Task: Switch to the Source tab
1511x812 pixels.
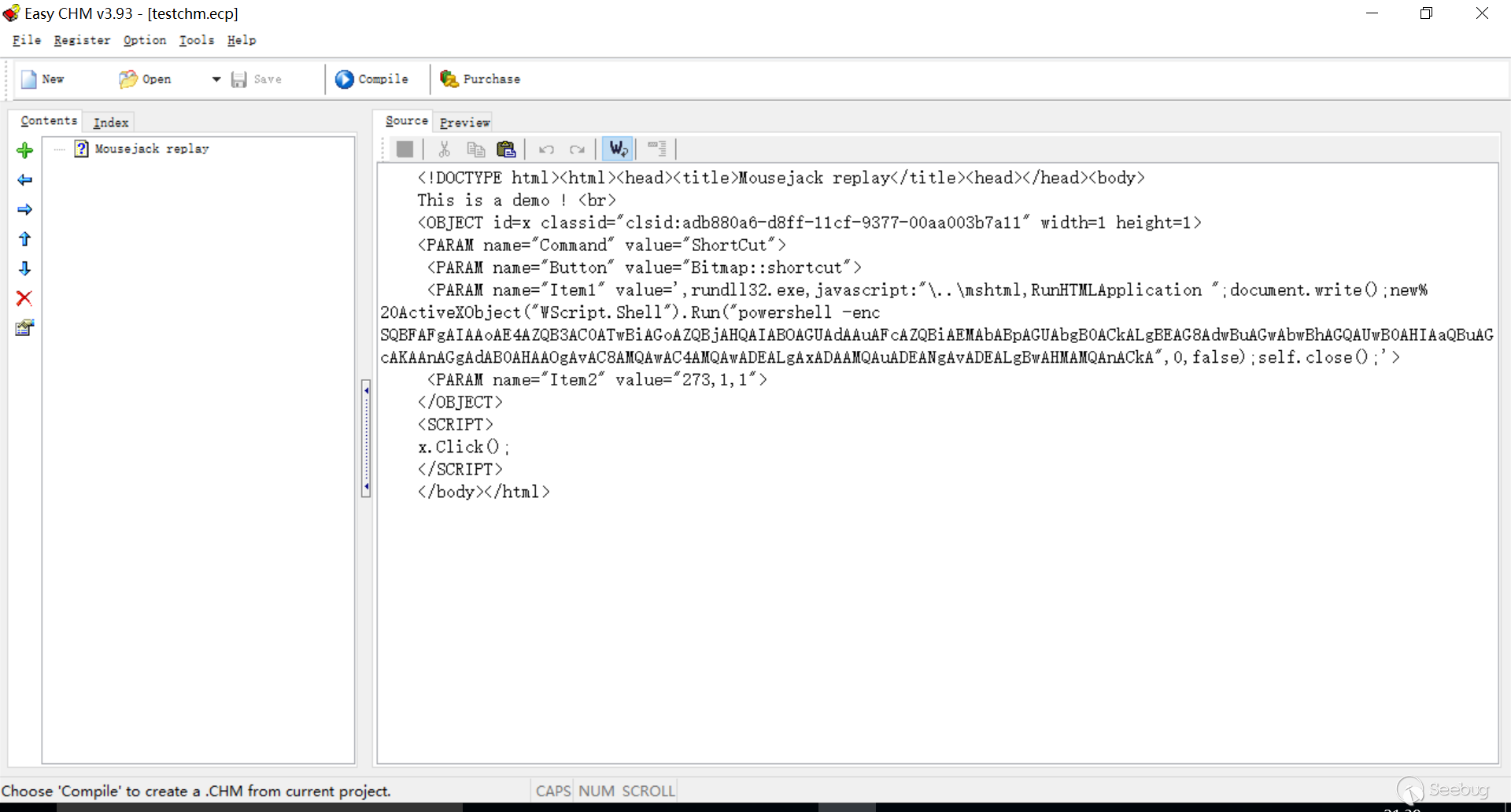Action: 406,121
